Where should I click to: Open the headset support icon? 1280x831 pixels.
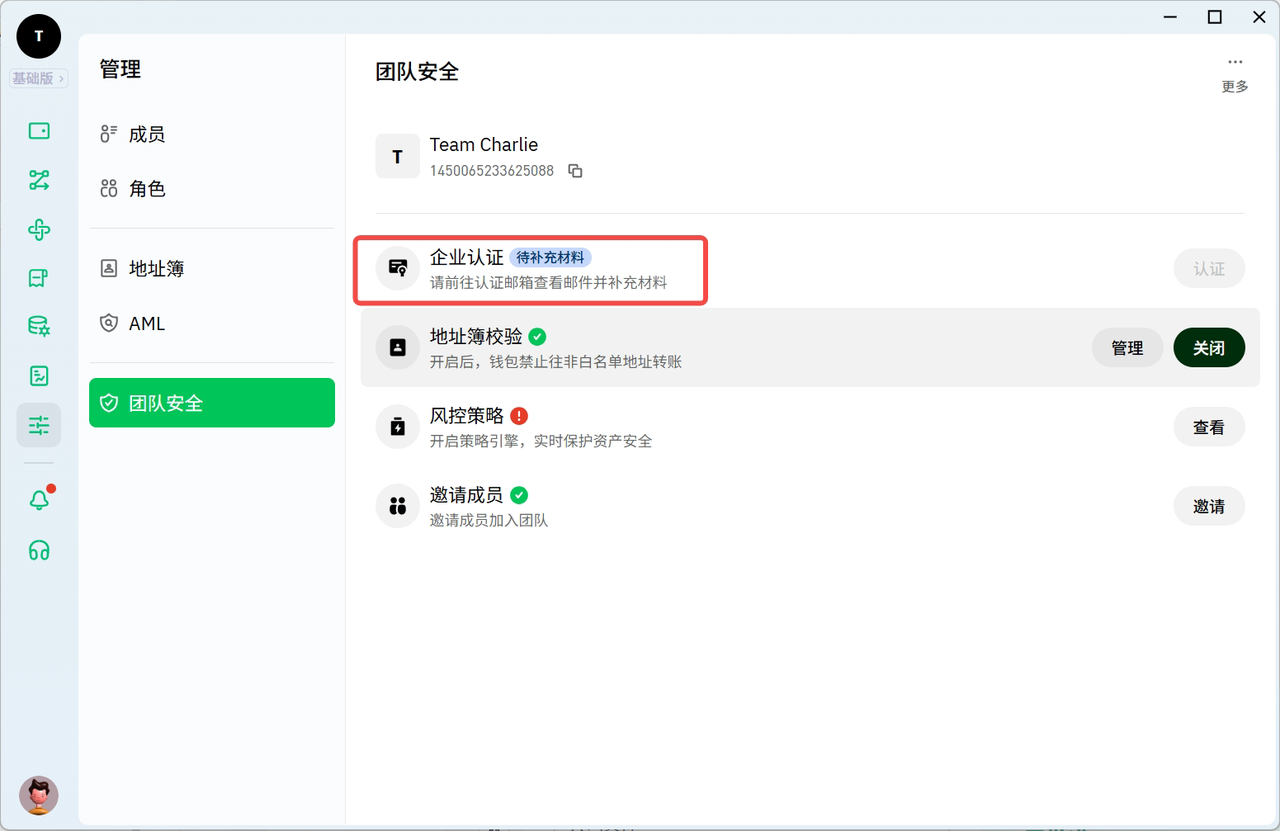39,550
